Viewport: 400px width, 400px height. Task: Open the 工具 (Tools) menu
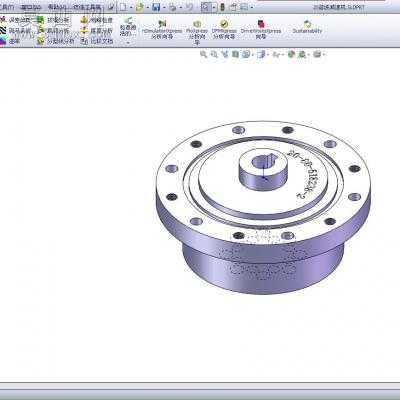[x=7, y=7]
